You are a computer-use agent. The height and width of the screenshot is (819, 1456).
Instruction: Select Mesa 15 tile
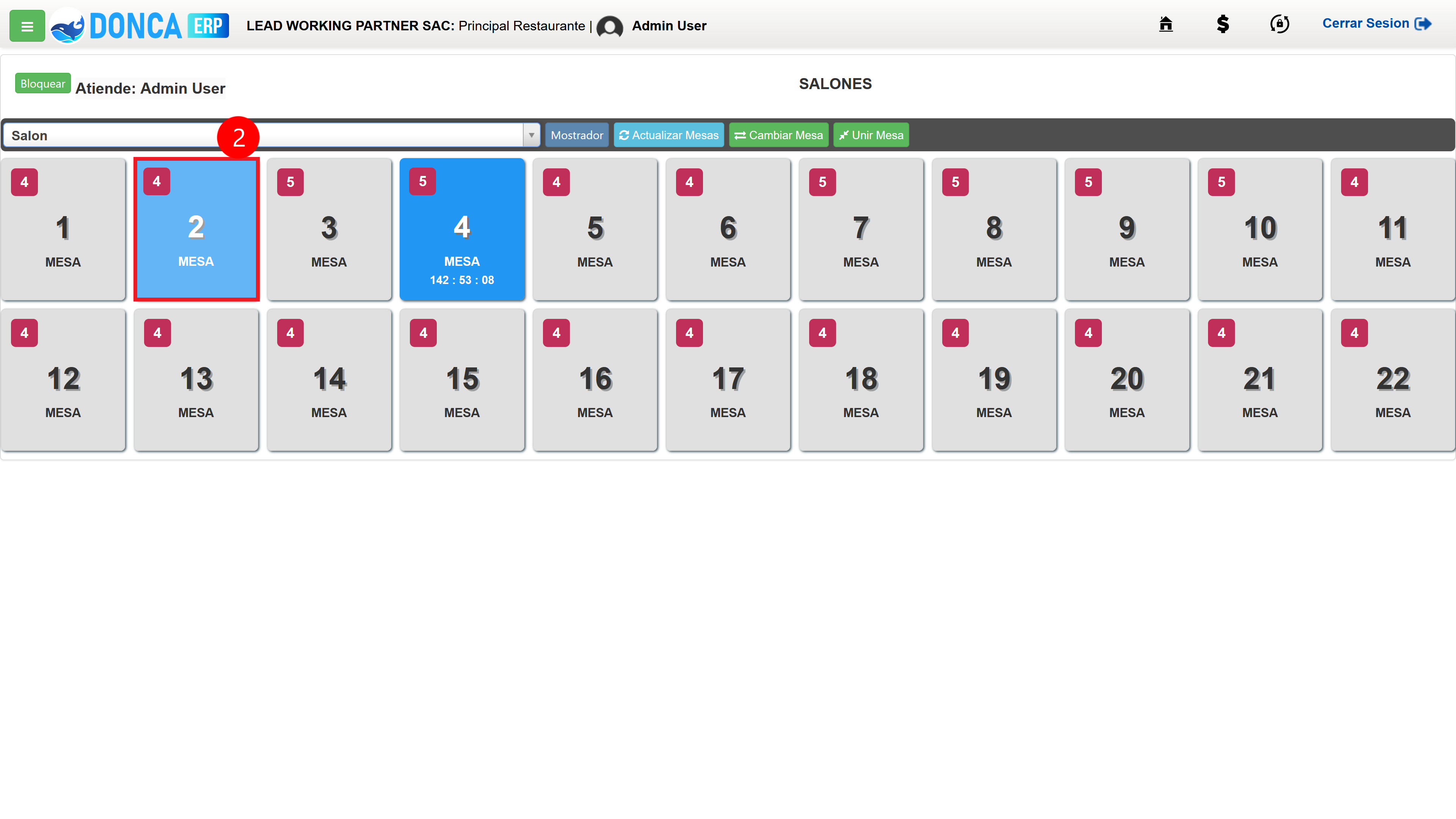click(462, 380)
